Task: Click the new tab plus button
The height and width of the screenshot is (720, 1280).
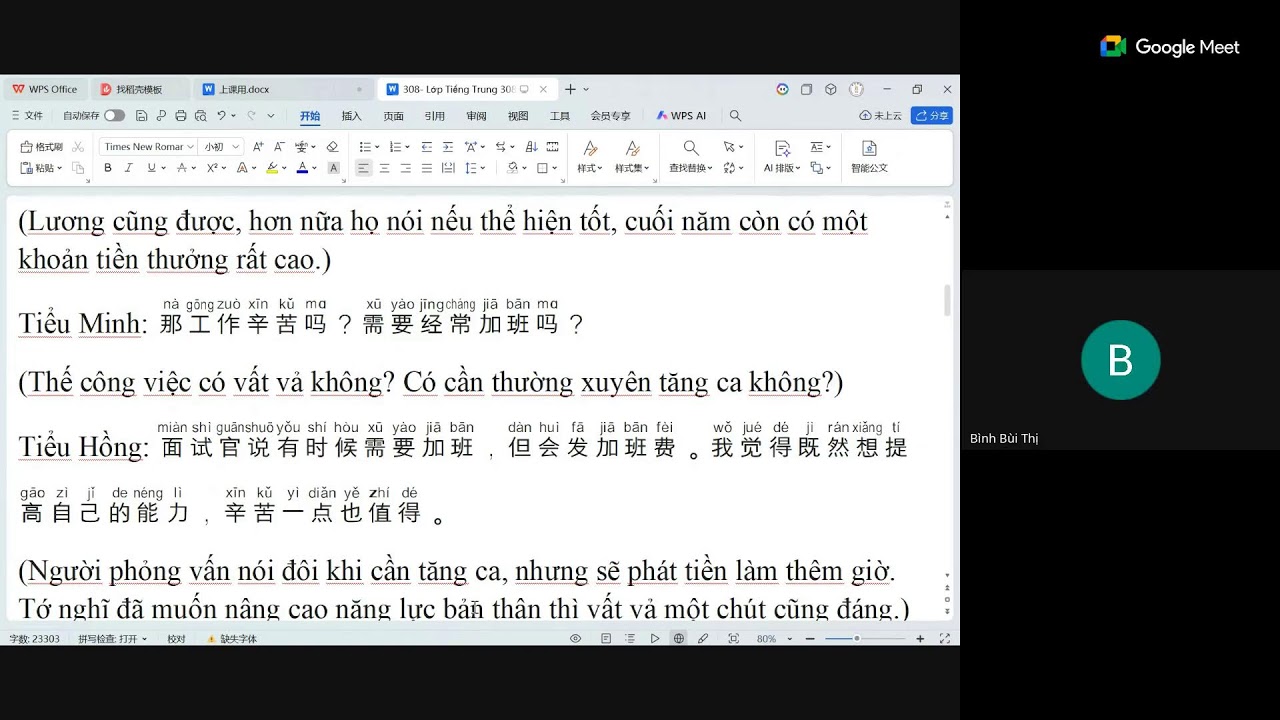Action: 570,89
